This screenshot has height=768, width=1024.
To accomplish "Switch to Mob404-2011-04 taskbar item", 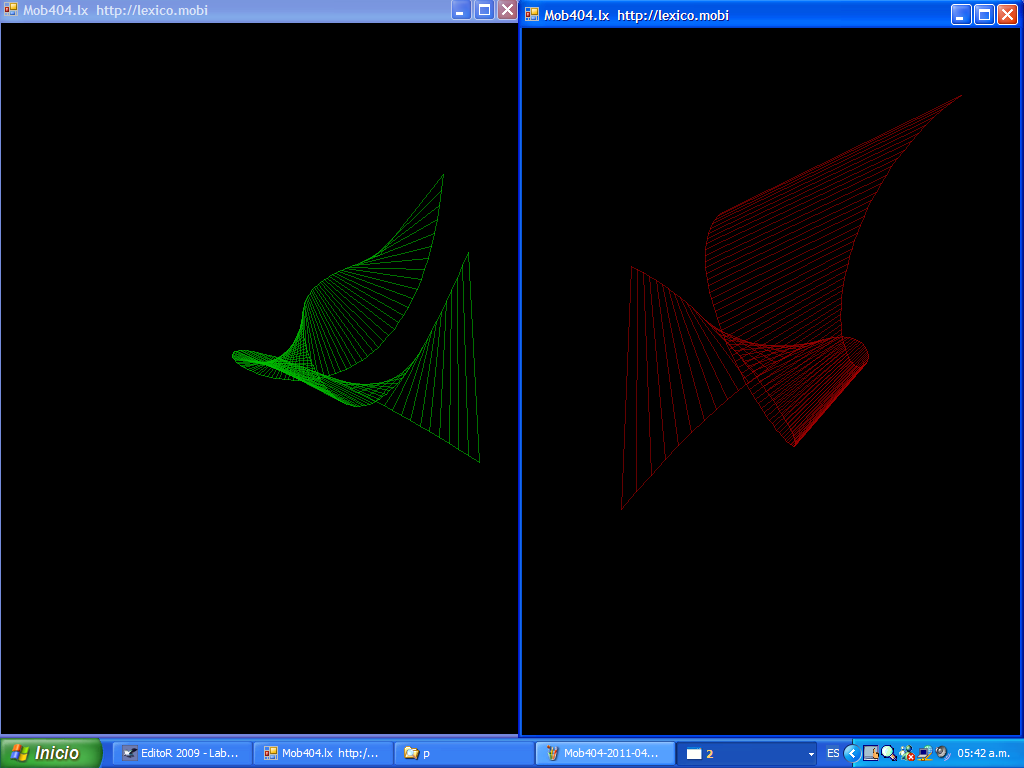I will click(x=604, y=753).
